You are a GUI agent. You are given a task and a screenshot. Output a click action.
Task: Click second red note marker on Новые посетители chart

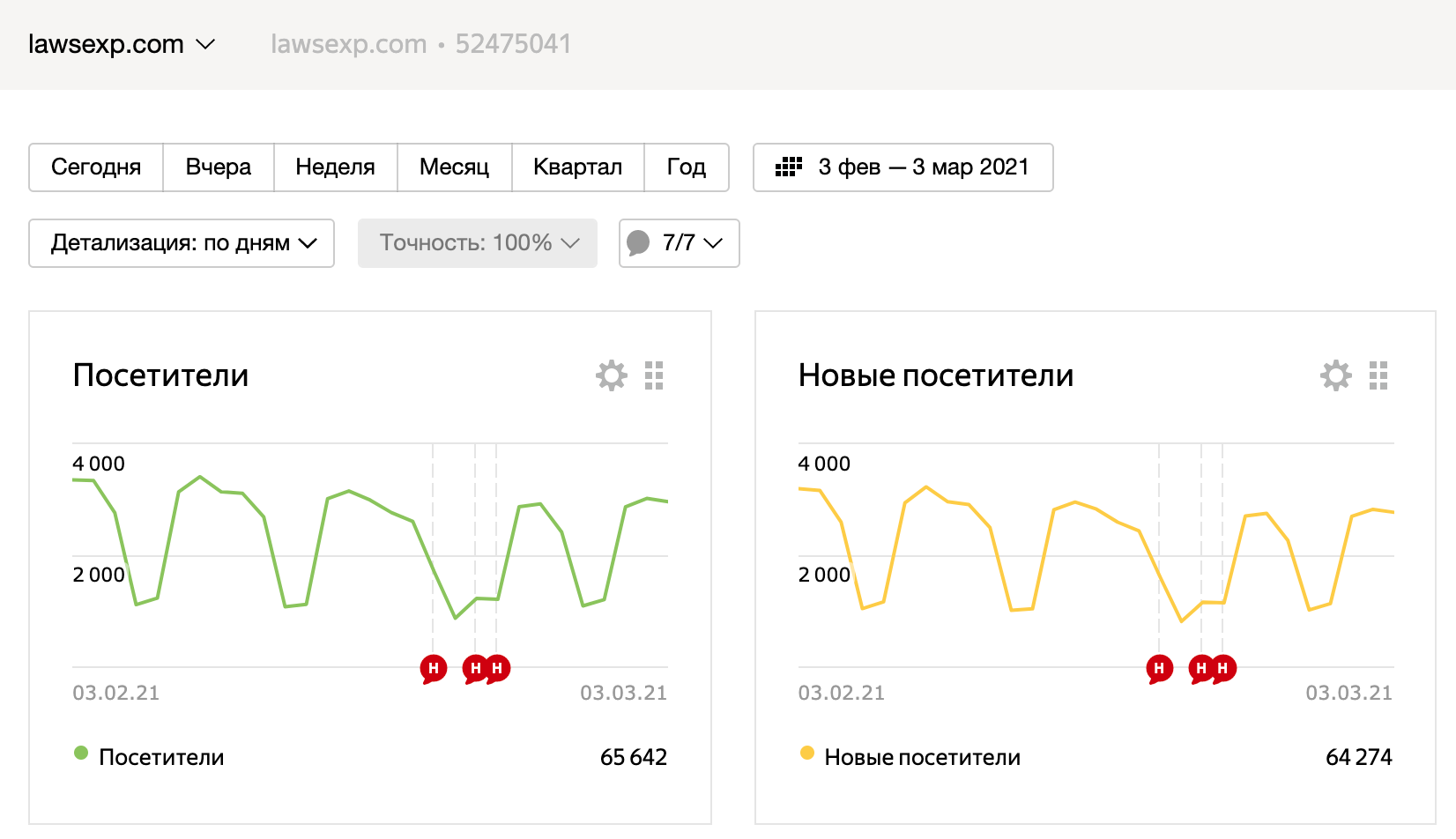tap(1200, 669)
